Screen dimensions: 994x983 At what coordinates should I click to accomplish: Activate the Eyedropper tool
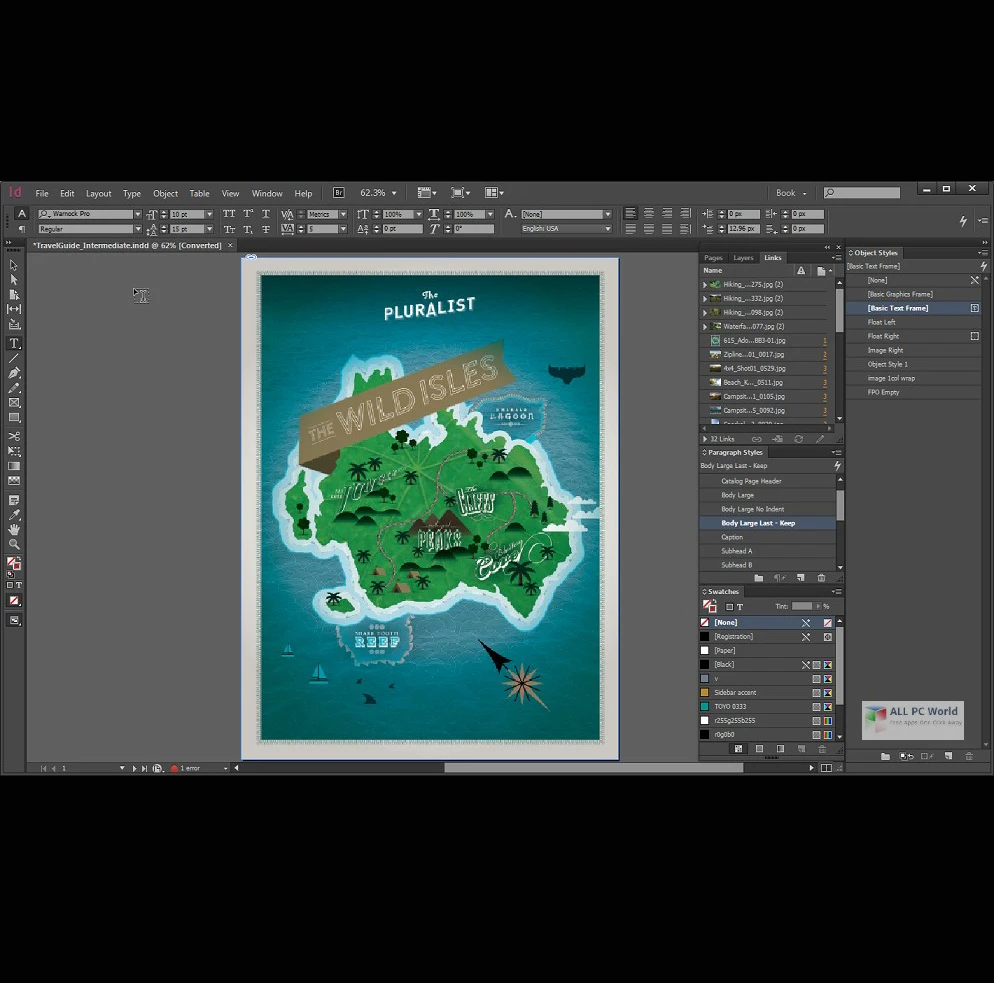point(14,514)
